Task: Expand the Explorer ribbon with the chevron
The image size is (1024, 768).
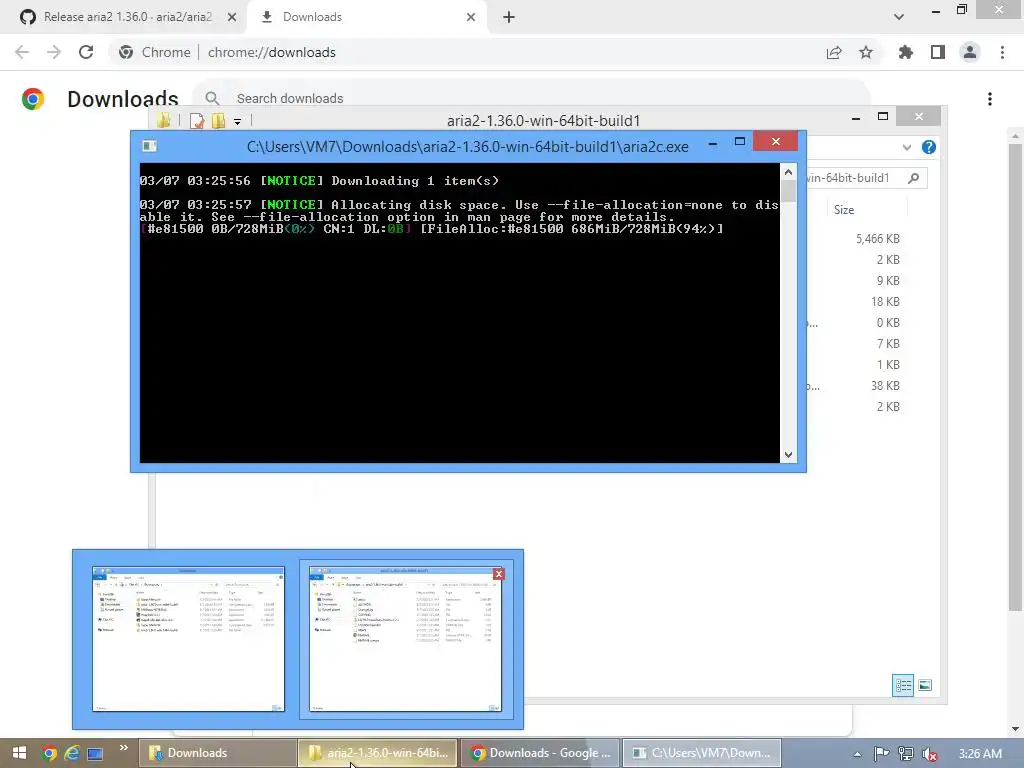Action: pos(906,148)
